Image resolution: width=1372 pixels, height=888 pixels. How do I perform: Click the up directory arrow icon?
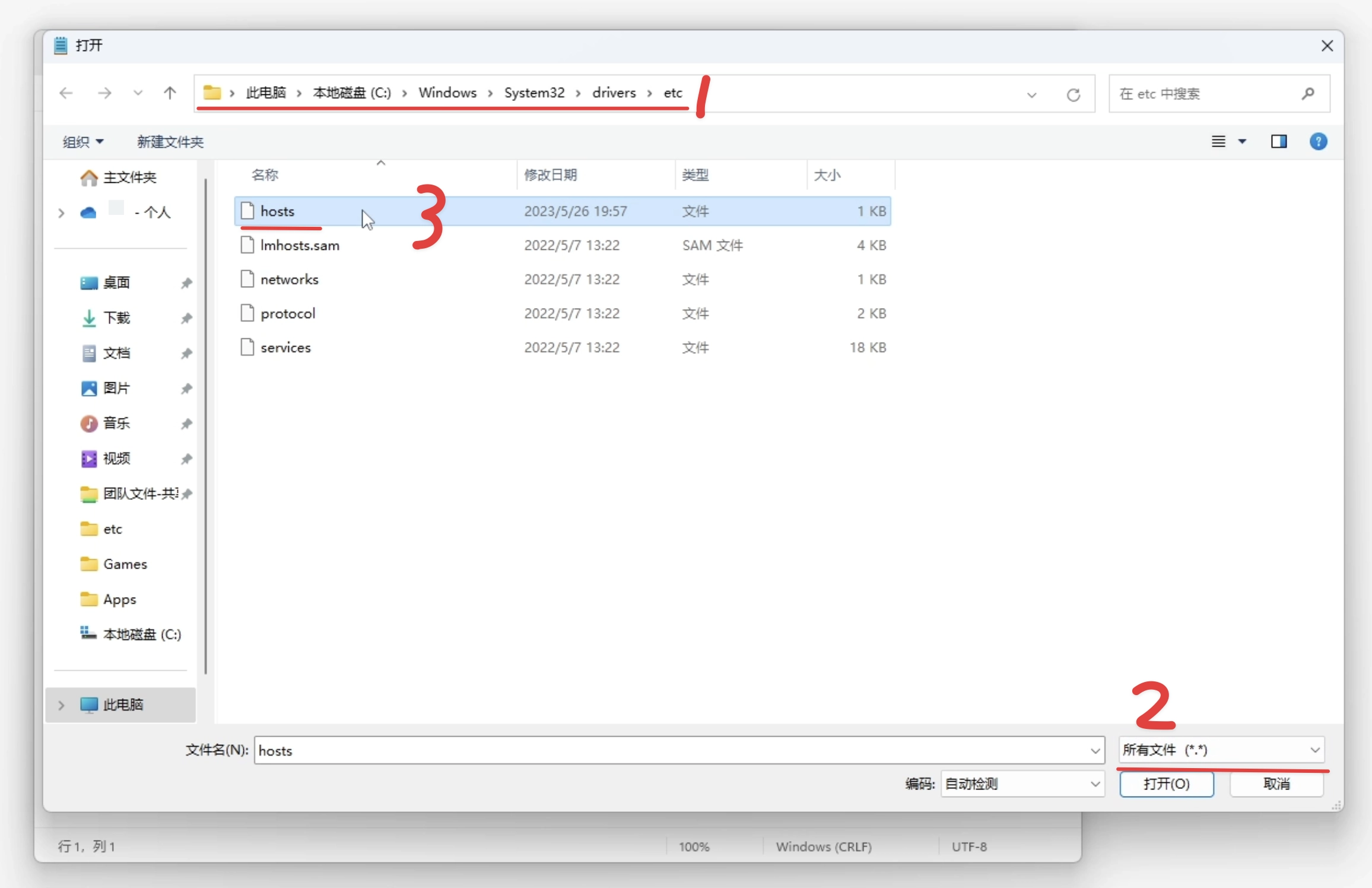point(170,93)
